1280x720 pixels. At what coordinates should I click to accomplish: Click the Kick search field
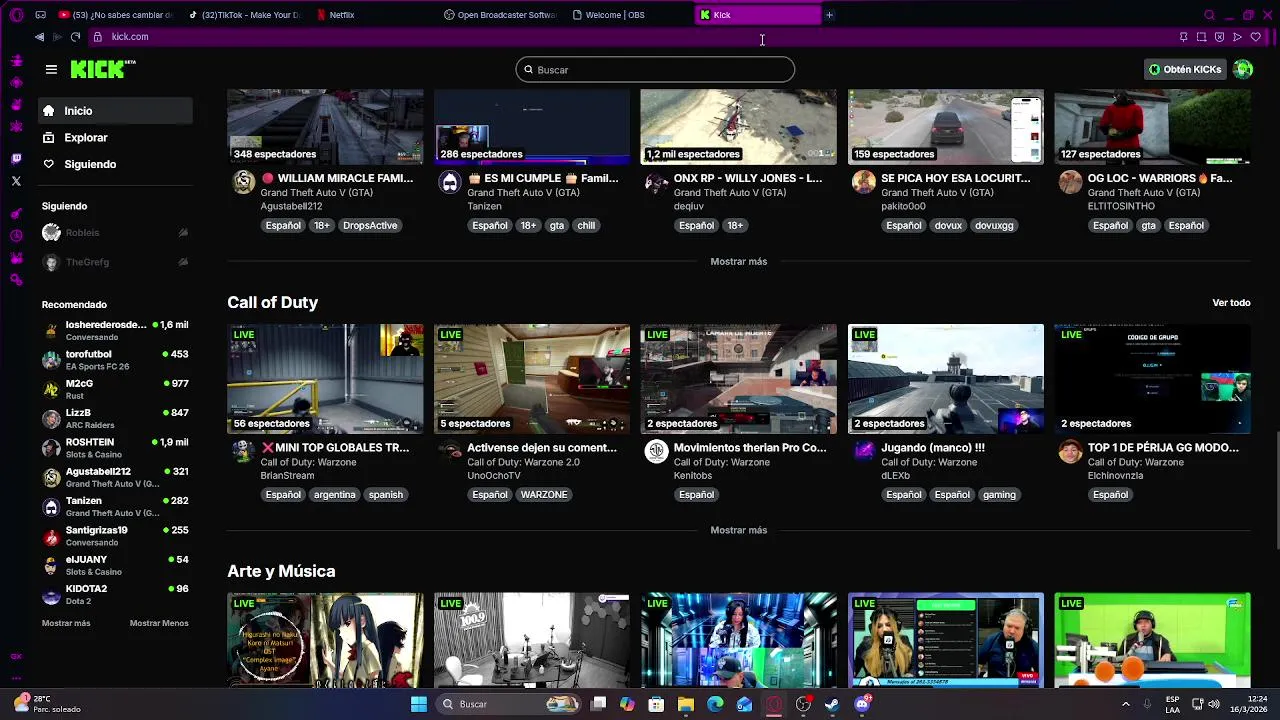(655, 69)
